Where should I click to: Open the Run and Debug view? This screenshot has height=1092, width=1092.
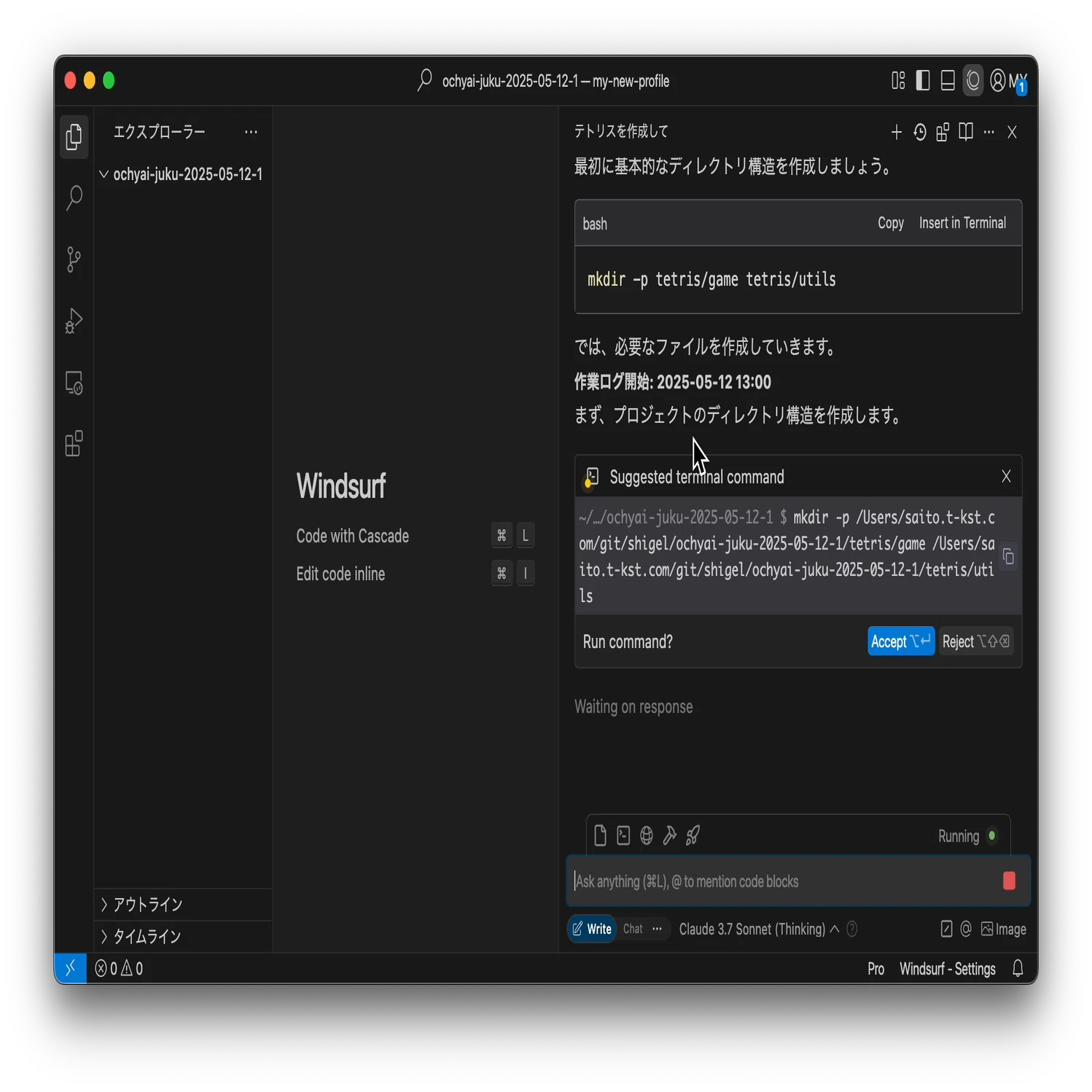click(74, 321)
